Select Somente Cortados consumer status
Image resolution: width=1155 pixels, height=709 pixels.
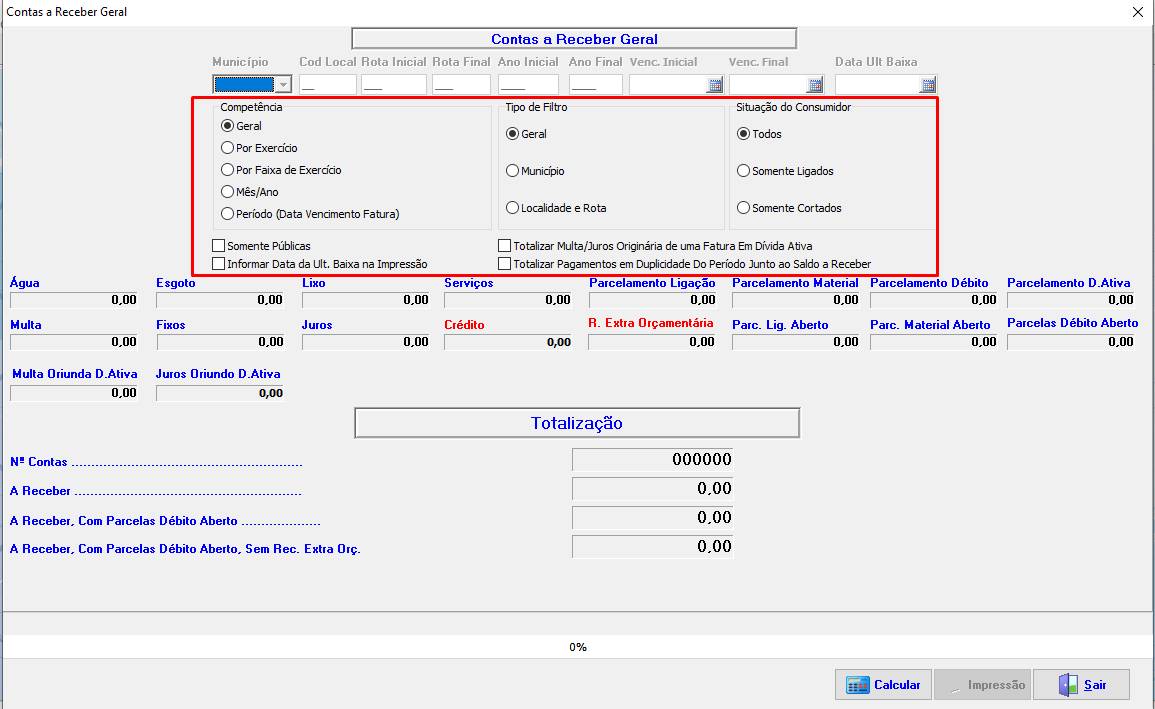[x=744, y=208]
